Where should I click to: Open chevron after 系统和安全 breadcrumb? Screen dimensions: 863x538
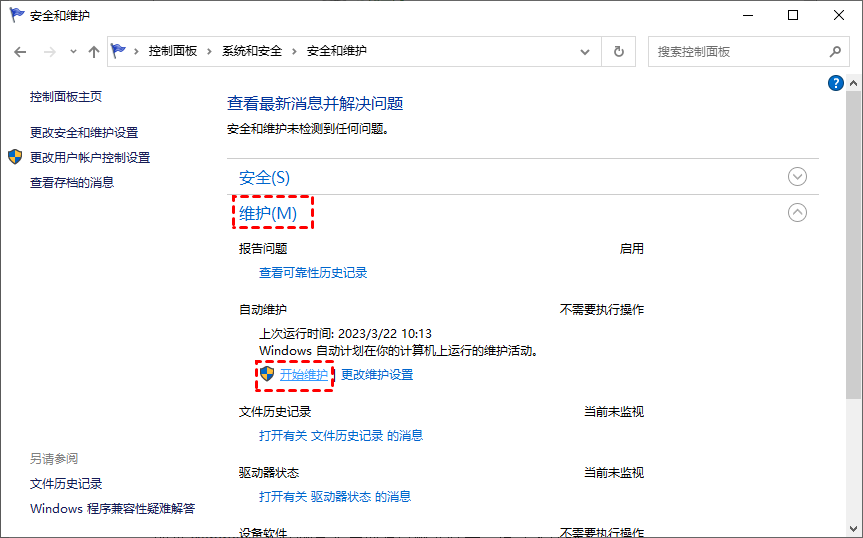click(294, 52)
